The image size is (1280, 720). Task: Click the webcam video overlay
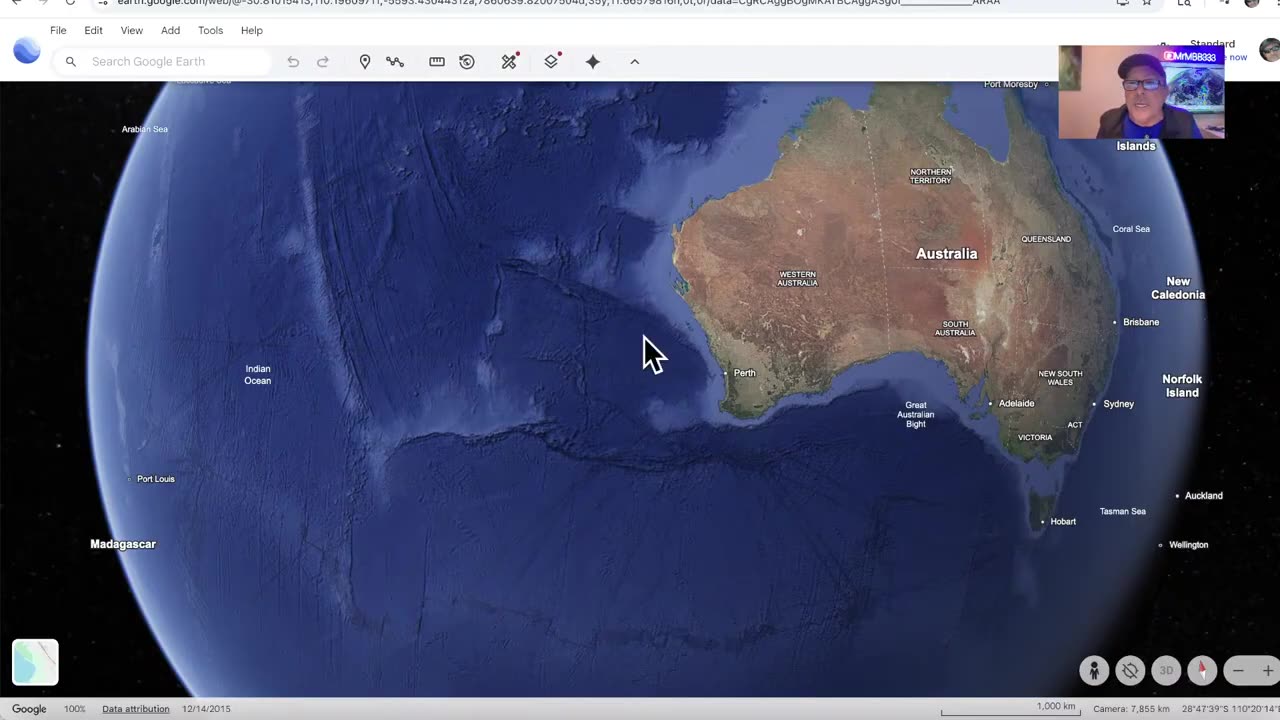coord(1141,92)
